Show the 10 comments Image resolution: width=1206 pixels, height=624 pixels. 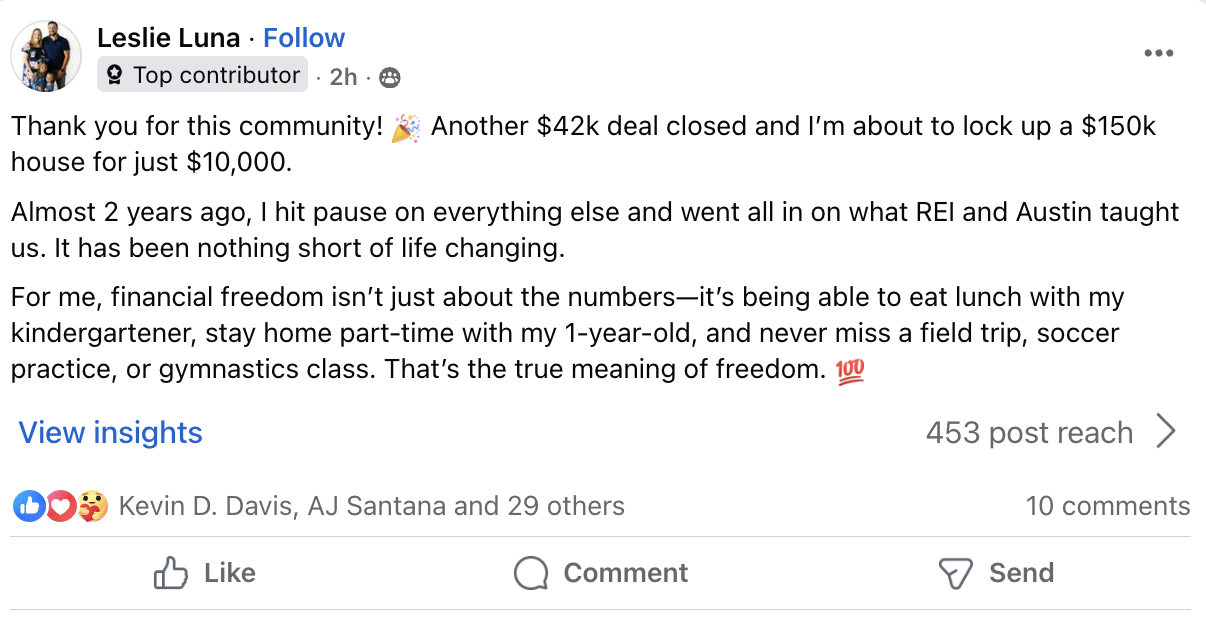tap(1108, 506)
